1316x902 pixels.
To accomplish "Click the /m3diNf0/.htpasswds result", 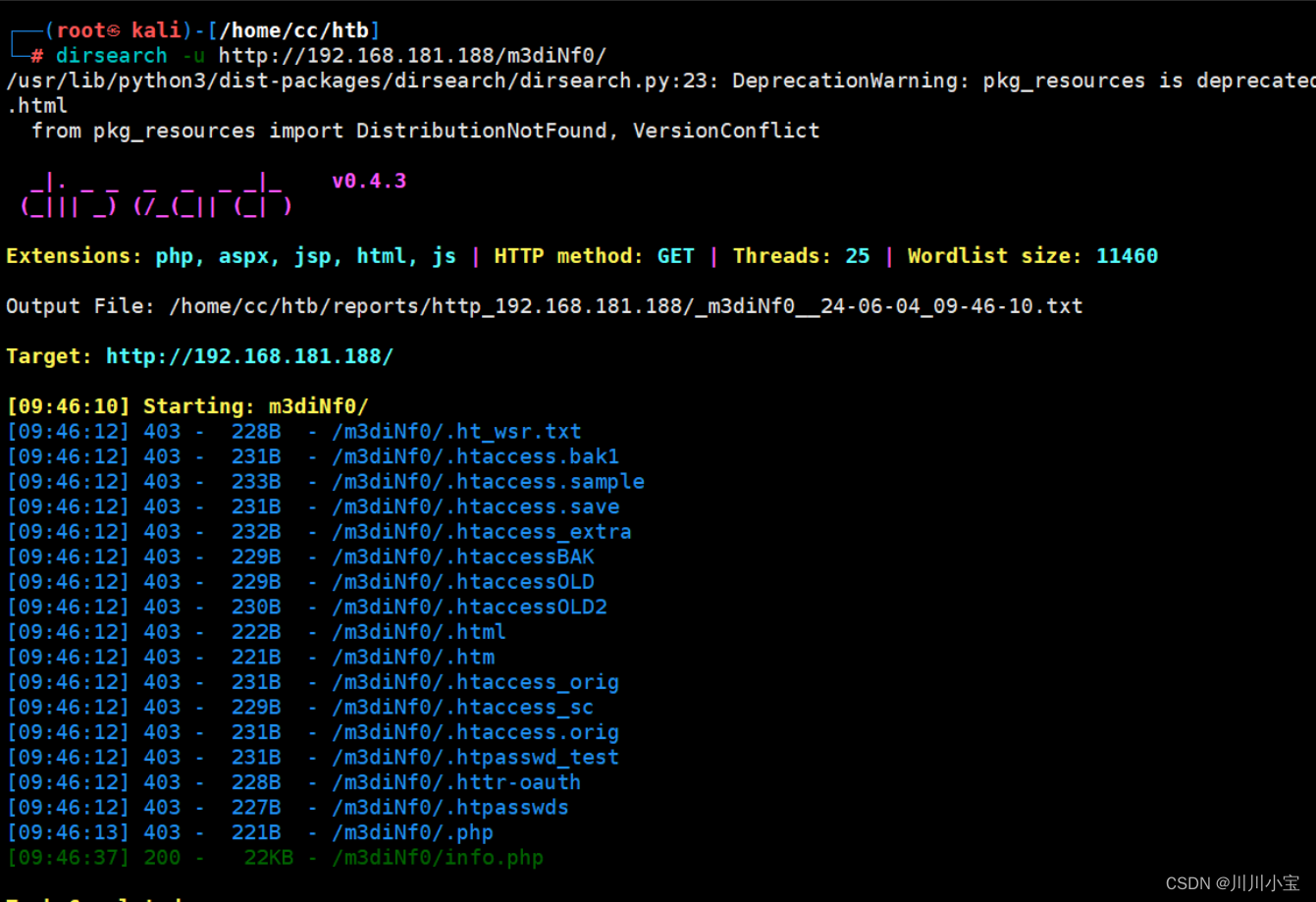I will (x=450, y=807).
